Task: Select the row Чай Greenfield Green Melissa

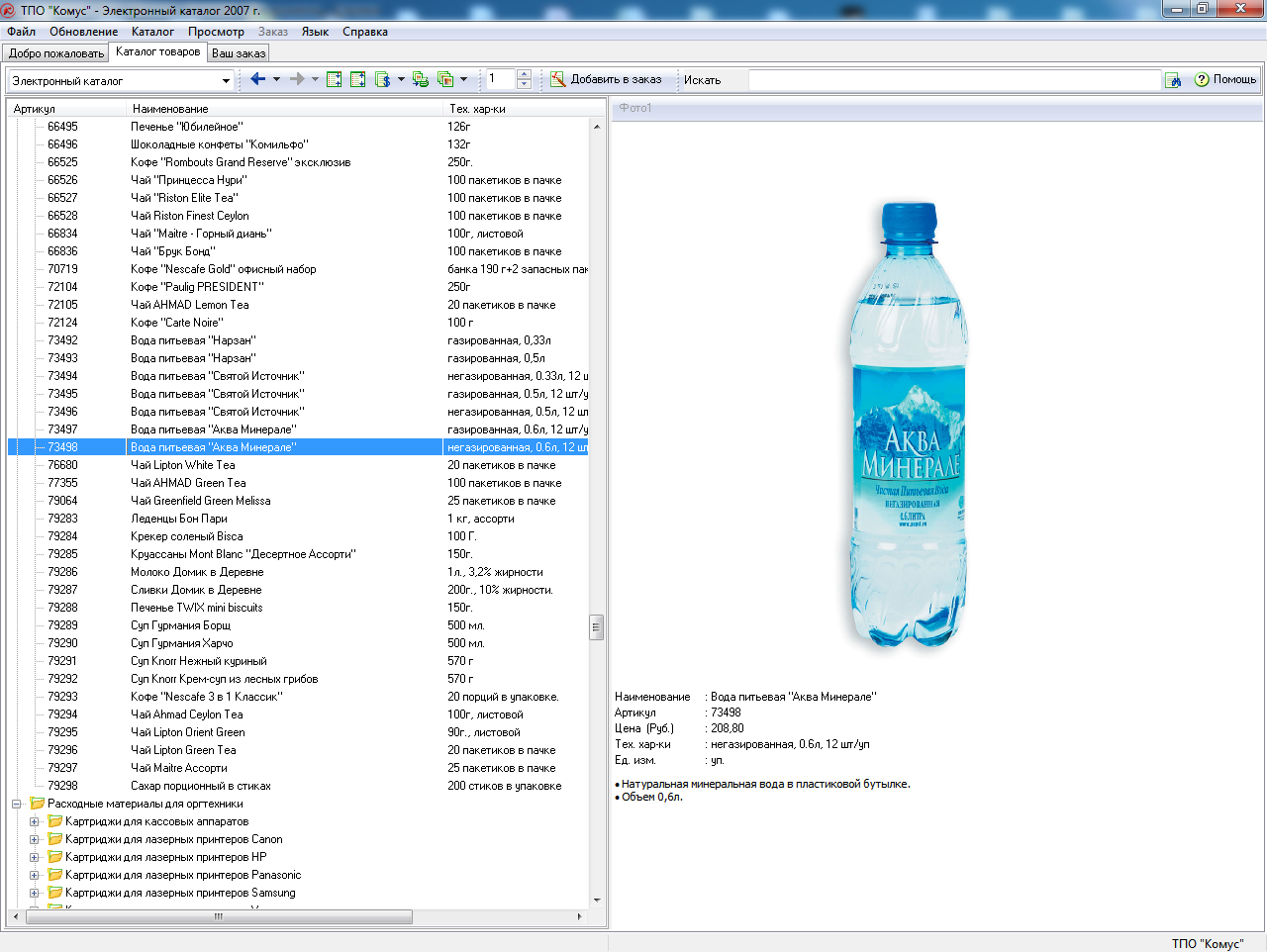Action: point(298,501)
